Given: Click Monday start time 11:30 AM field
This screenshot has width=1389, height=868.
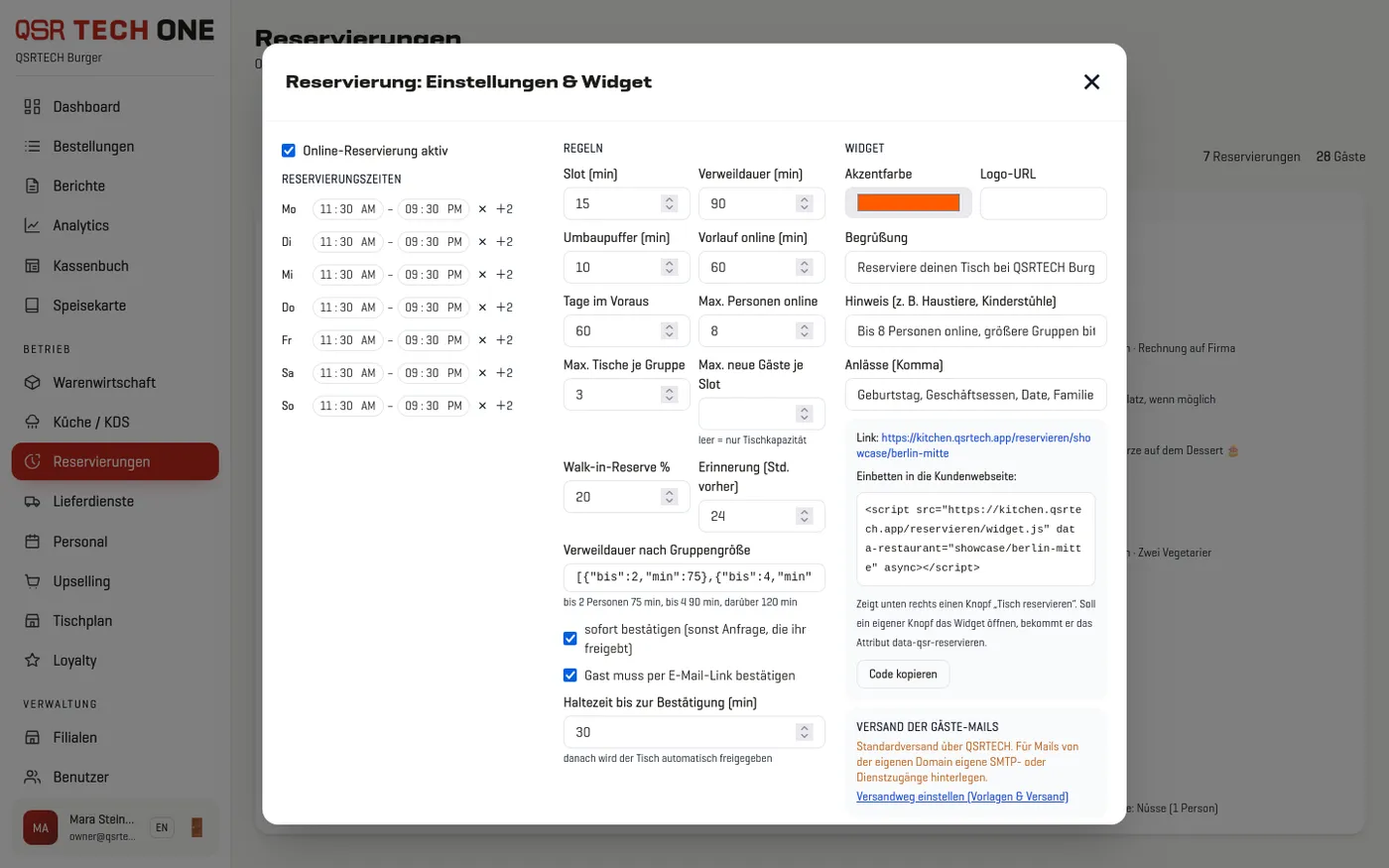Looking at the screenshot, I should (x=347, y=209).
